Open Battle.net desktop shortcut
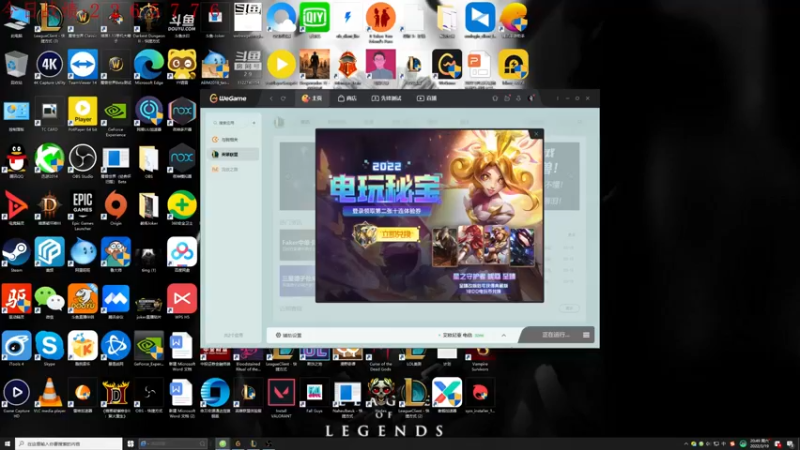Image resolution: width=800 pixels, height=450 pixels. (116, 348)
